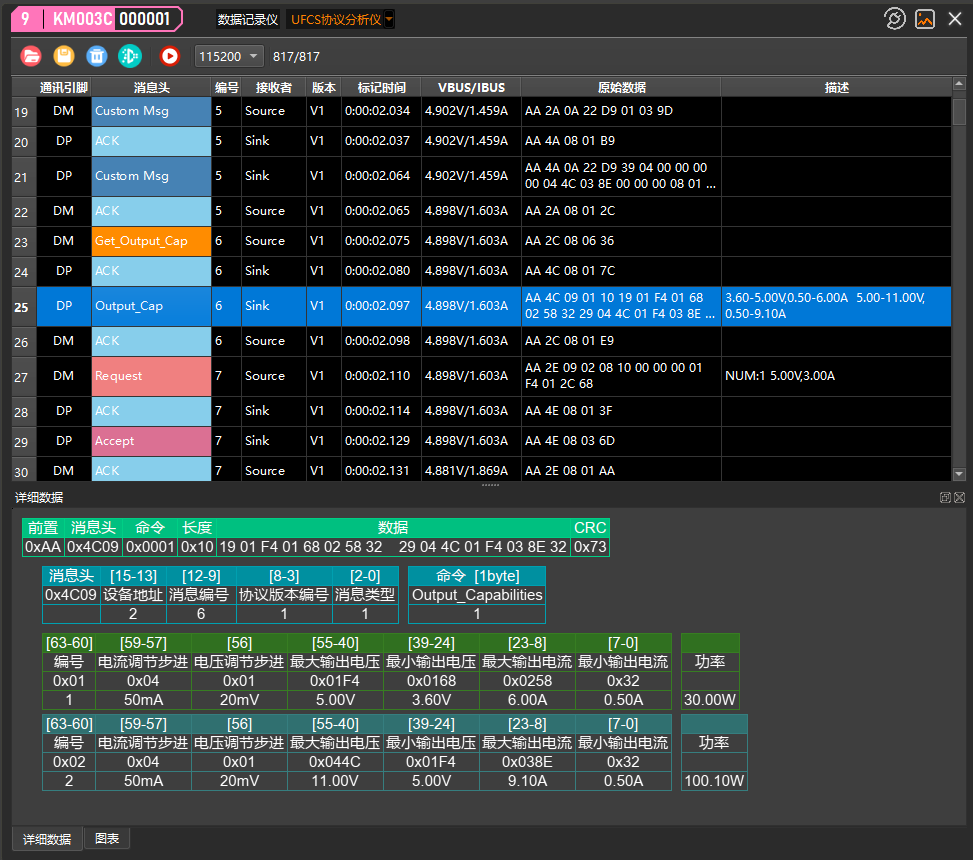973x860 pixels.
Task: Select the Output_Cap row 25
Action: point(150,307)
